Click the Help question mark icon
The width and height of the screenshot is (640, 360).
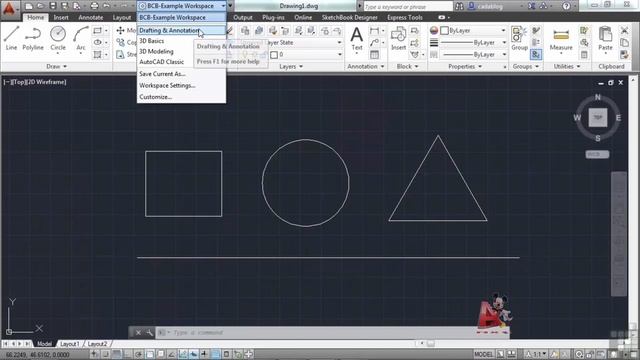pos(566,6)
